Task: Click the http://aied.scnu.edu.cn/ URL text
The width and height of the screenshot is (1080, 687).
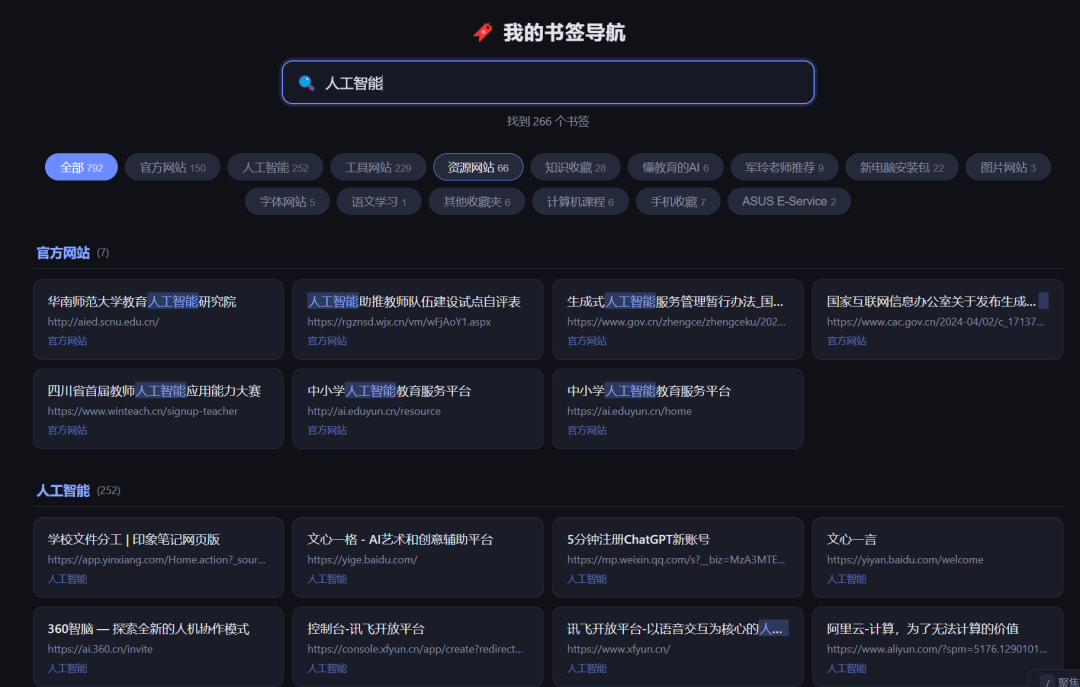Action: coord(103,322)
